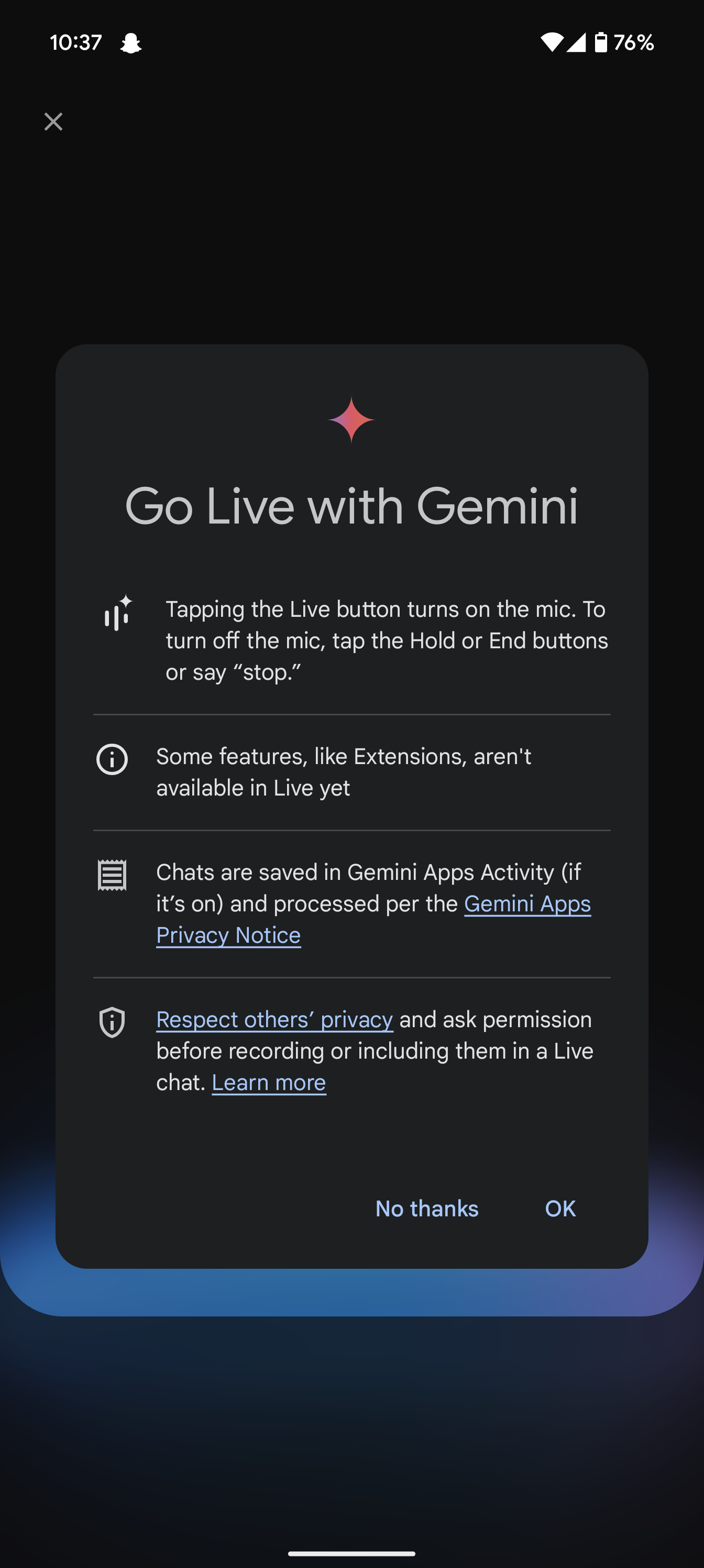Viewport: 704px width, 1568px height.
Task: Tap the Go Live with Gemini heading
Action: 351,506
